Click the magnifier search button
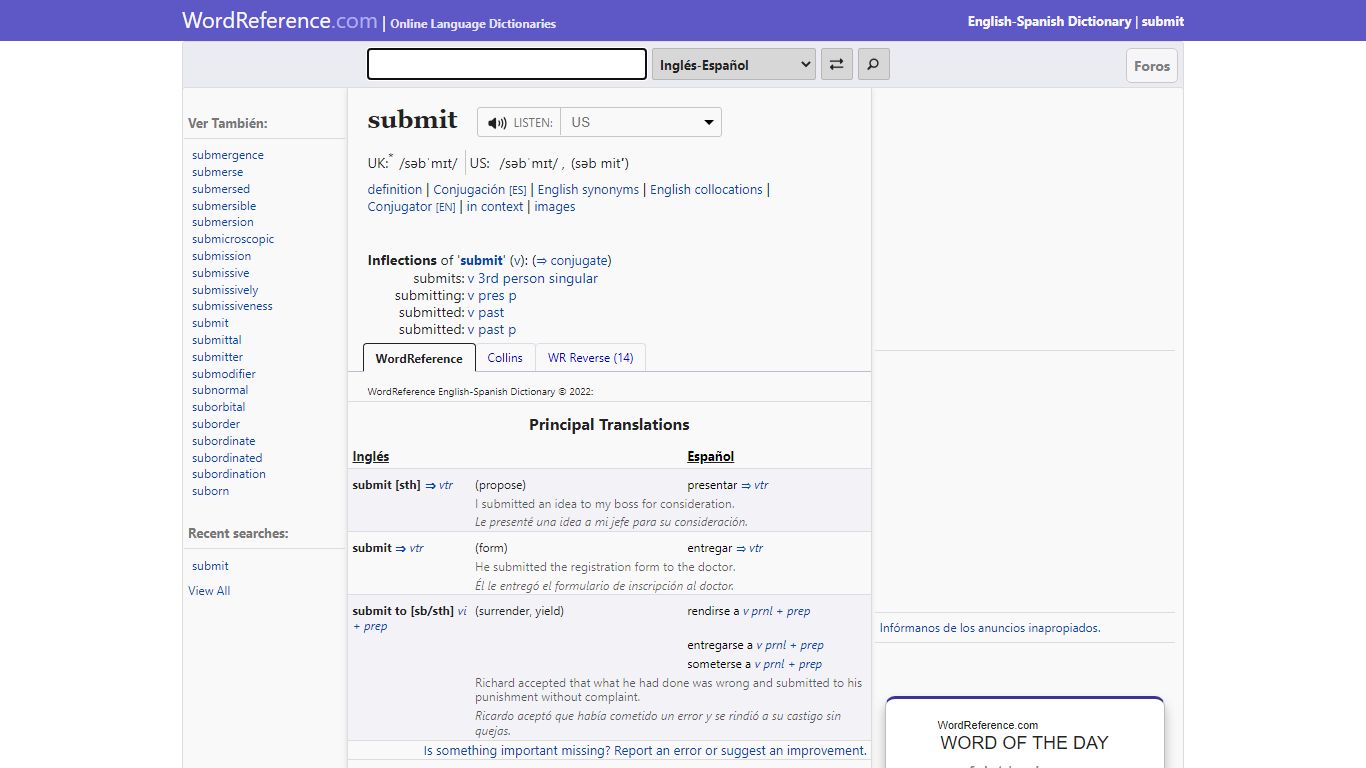 coord(873,65)
